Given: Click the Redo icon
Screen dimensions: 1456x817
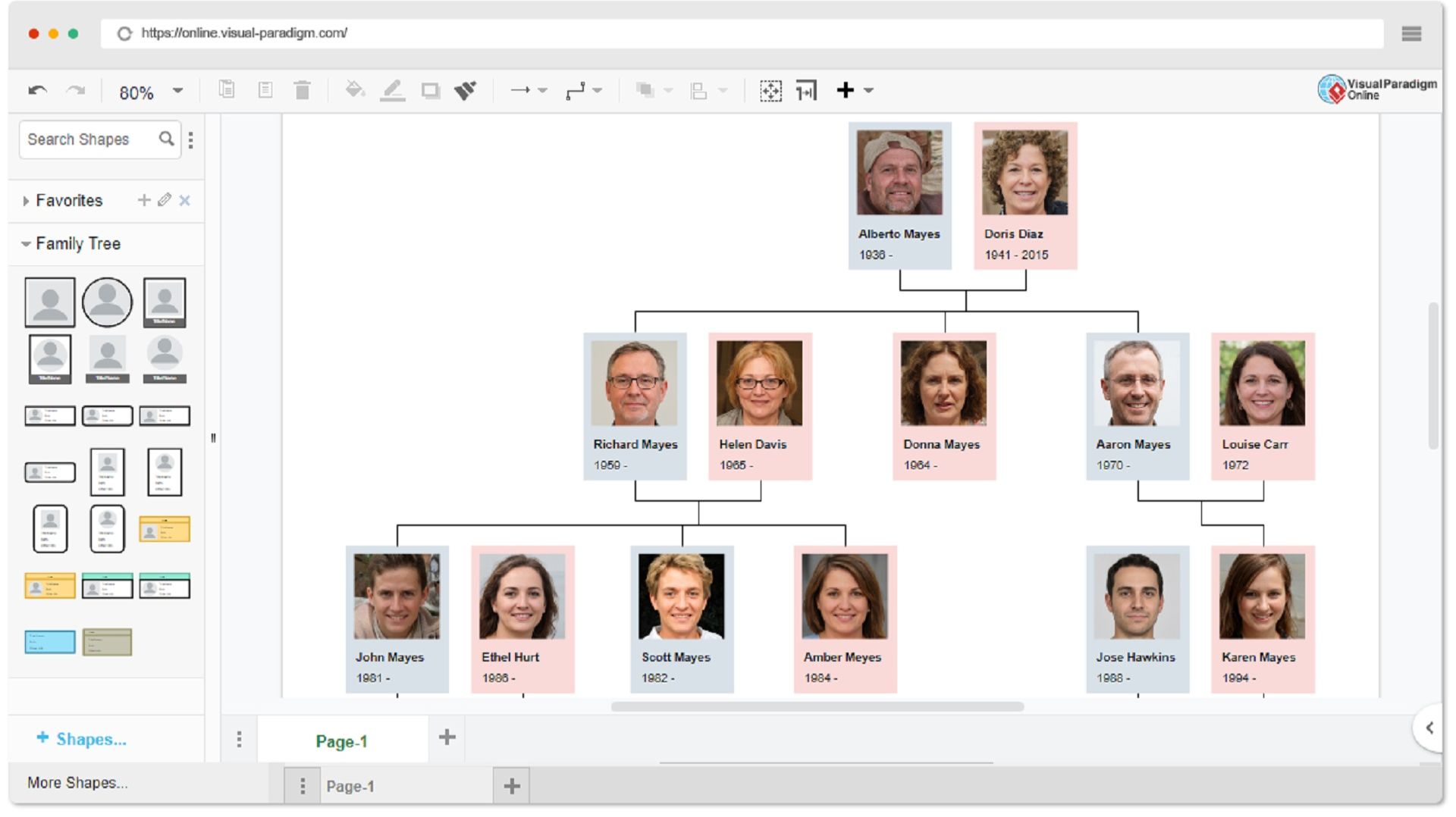Looking at the screenshot, I should 74,89.
